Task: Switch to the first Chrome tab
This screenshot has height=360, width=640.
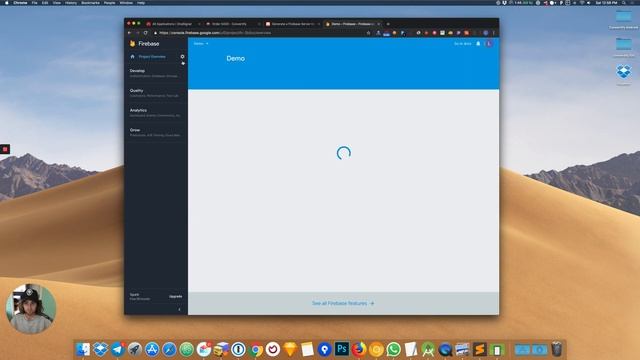Action: pos(173,24)
